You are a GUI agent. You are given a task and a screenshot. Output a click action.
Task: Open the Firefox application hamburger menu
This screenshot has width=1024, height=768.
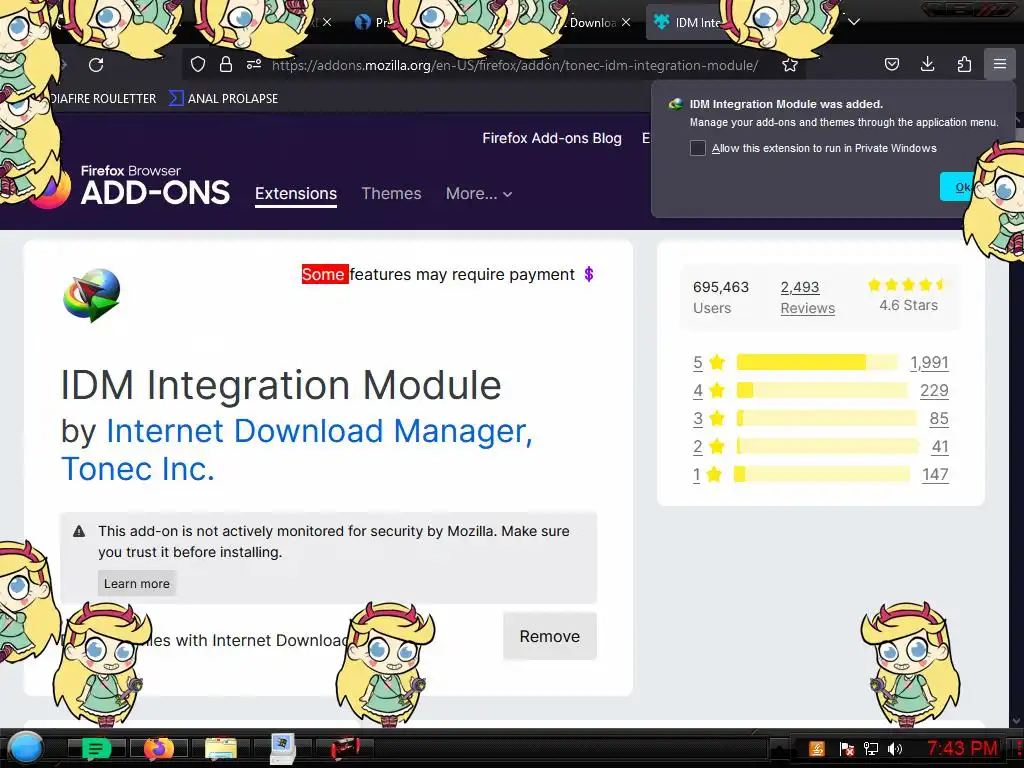click(1000, 64)
